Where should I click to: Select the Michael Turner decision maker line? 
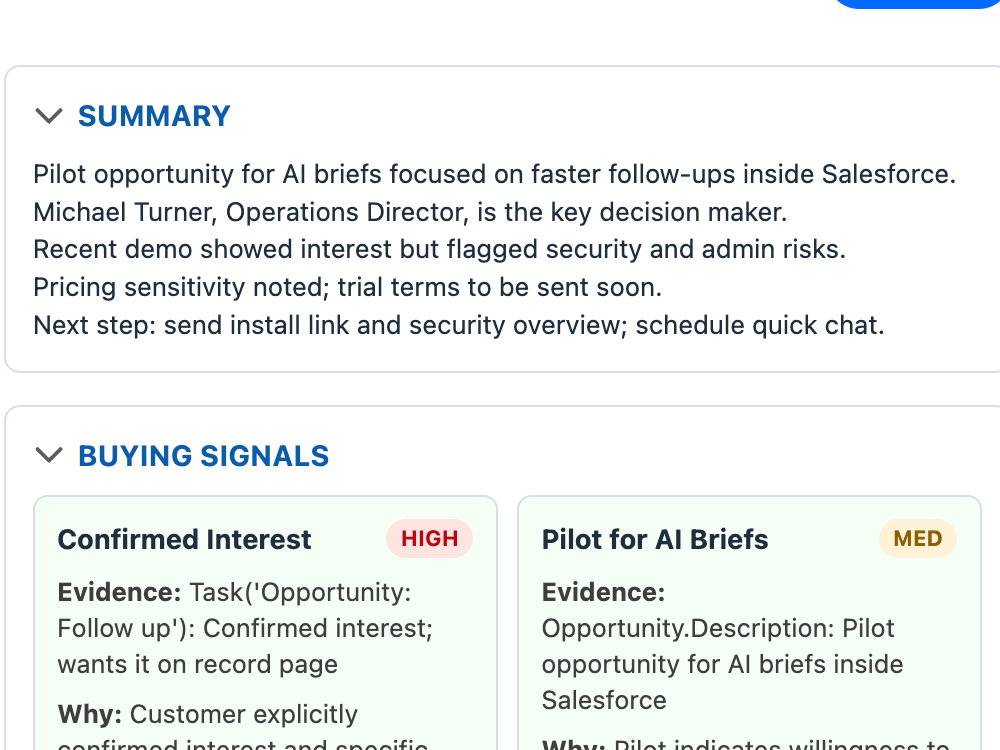click(x=410, y=212)
